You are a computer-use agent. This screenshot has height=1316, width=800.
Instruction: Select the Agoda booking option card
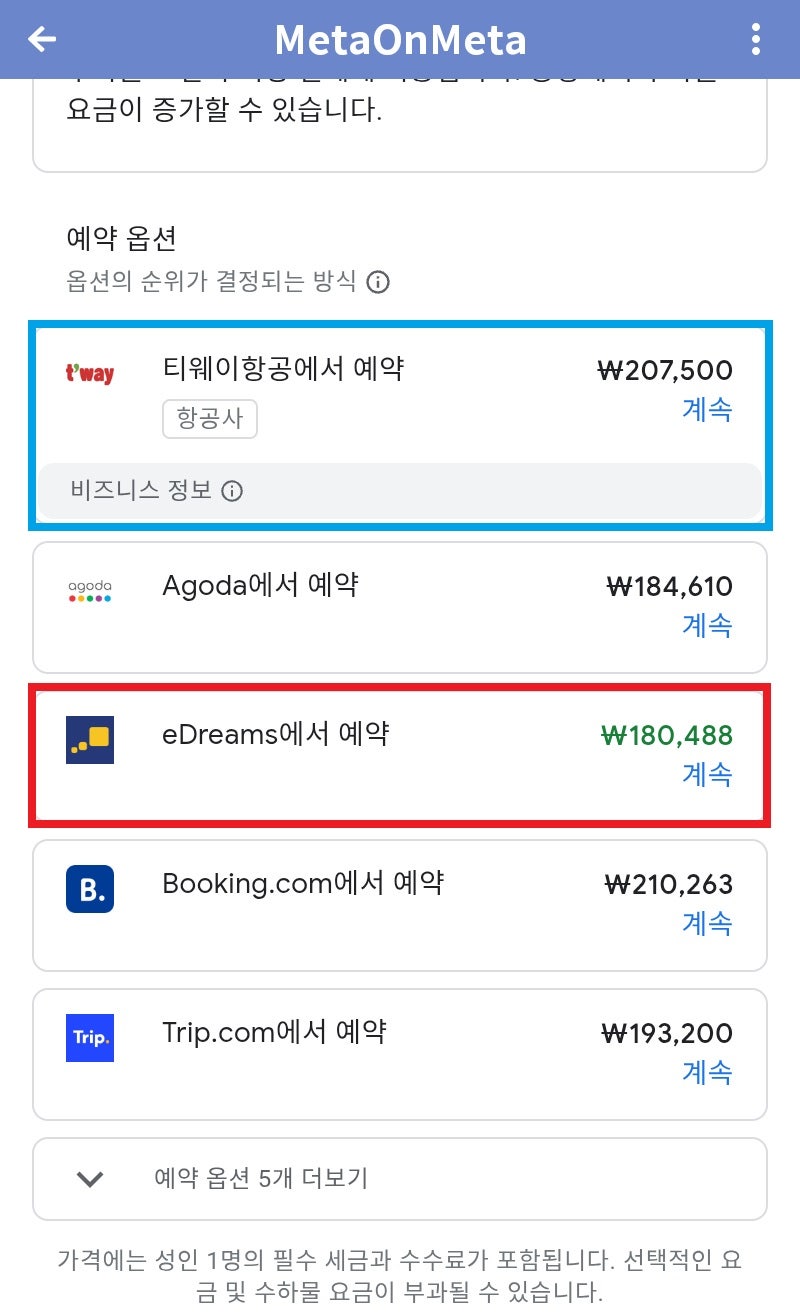coord(400,606)
